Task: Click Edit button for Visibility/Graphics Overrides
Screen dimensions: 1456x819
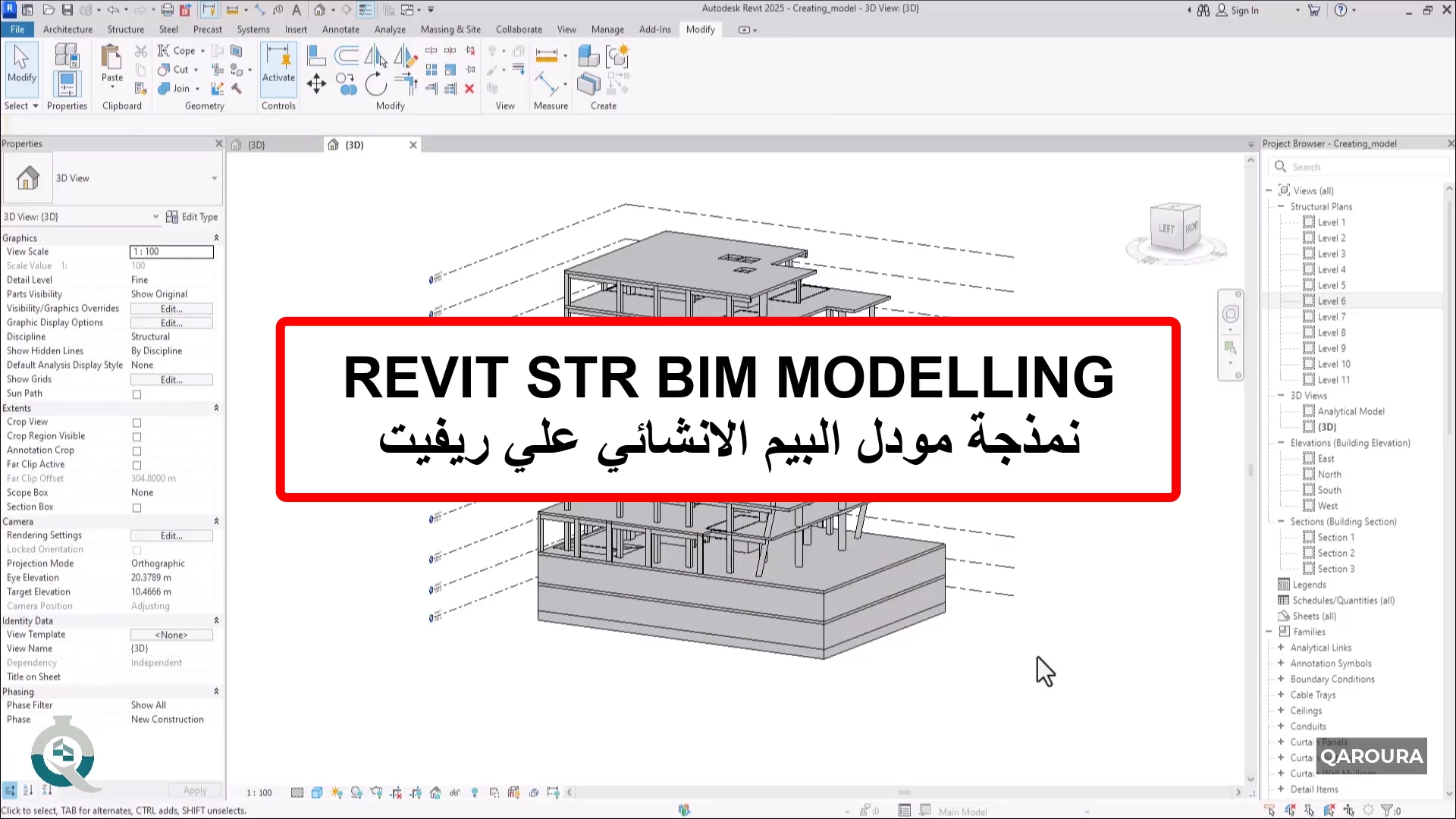Action: coord(171,309)
